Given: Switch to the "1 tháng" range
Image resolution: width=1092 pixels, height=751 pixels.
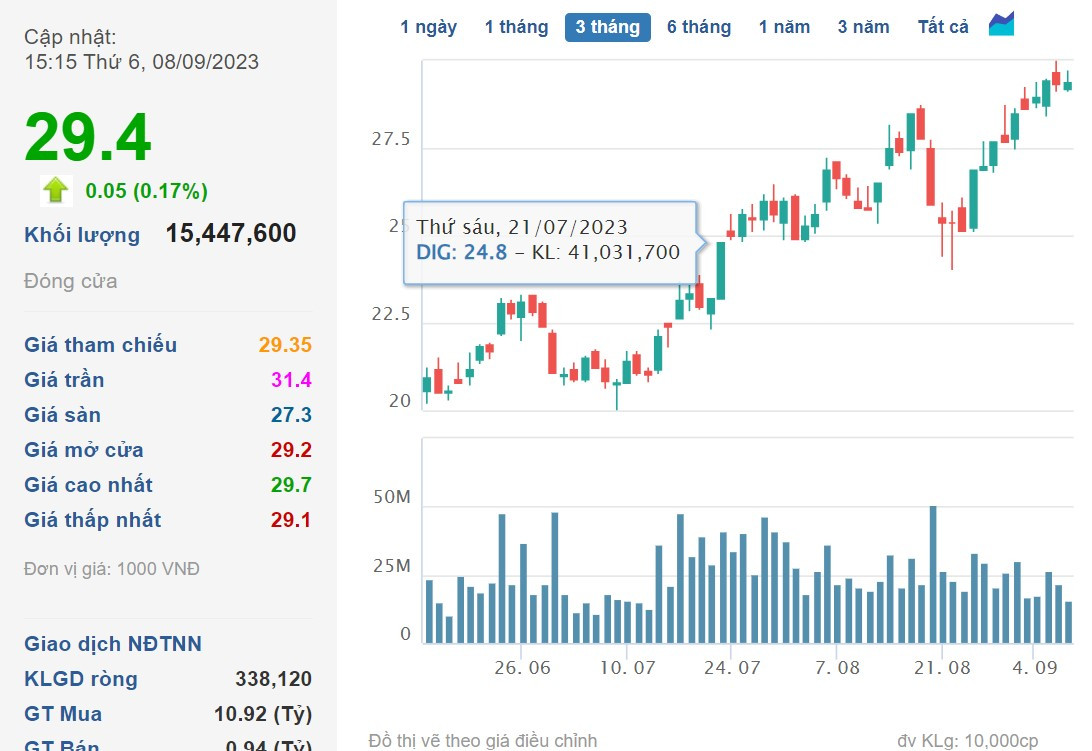Looking at the screenshot, I should pyautogui.click(x=516, y=27).
